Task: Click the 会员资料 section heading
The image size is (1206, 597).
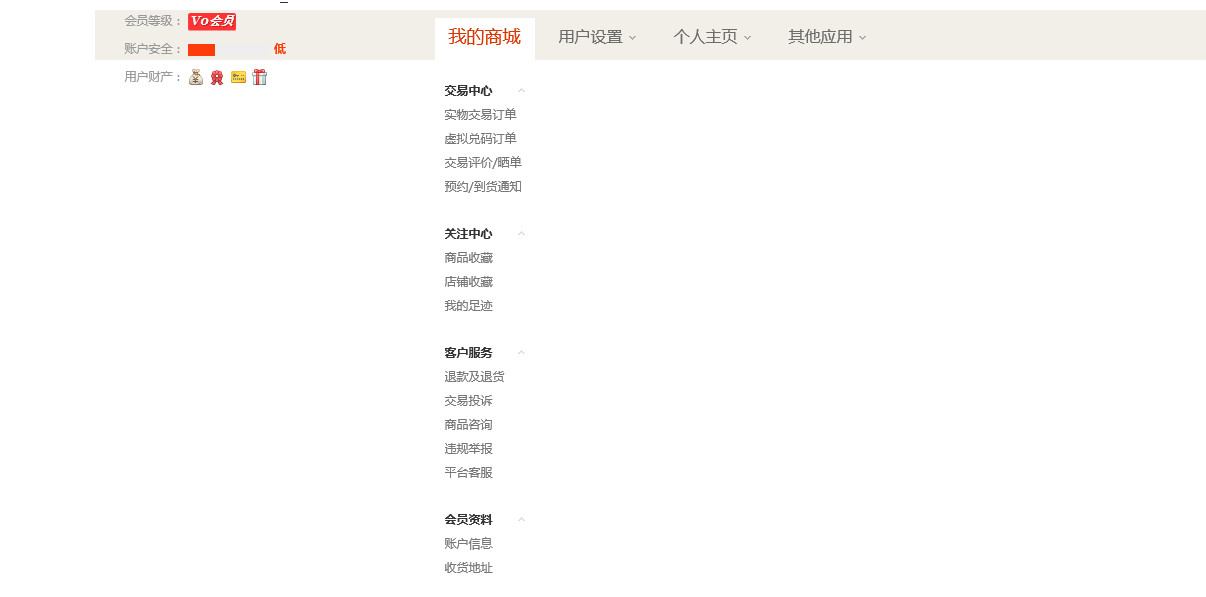Action: [469, 520]
